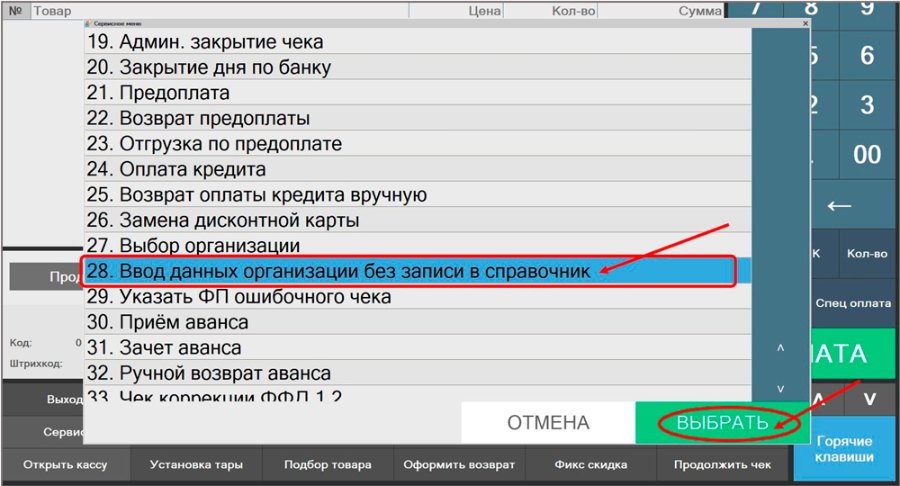Close the Сервисное меню dialog
This screenshot has height=486, width=900.
805,24
